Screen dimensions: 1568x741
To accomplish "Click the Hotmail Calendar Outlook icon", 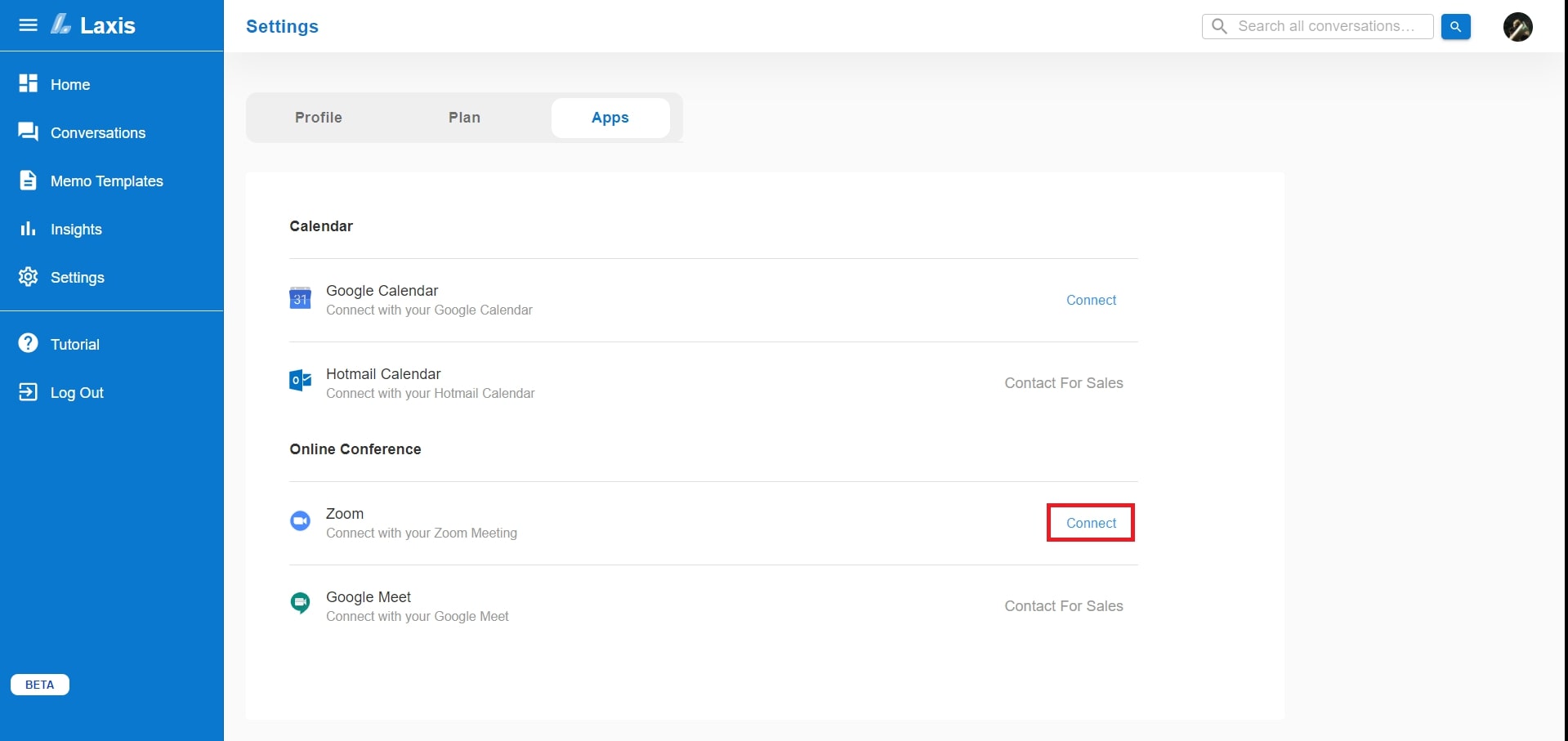I will pos(300,381).
